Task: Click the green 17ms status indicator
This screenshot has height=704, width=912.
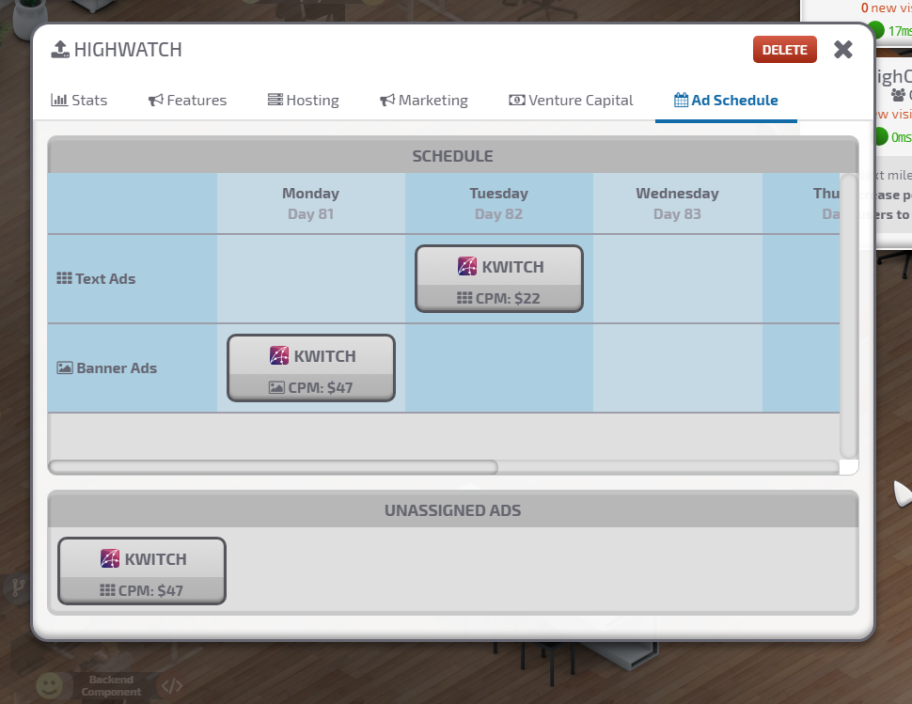Action: tap(875, 30)
